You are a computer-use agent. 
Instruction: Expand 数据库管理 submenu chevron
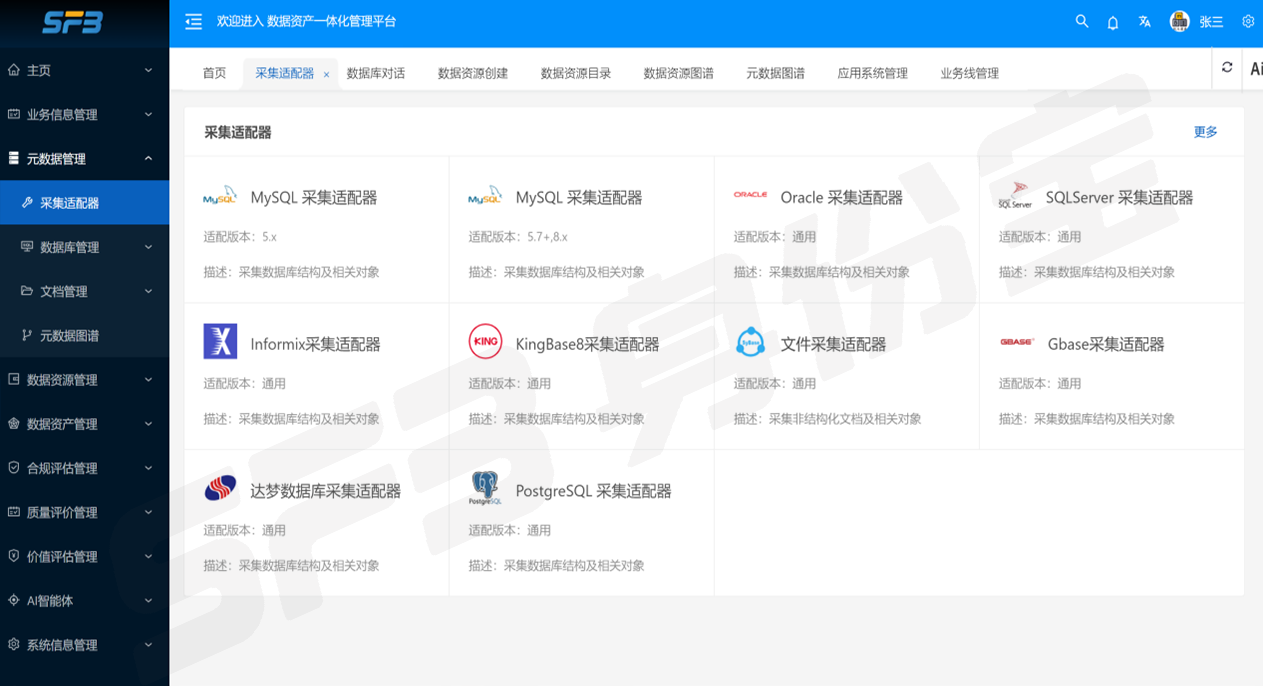(148, 247)
